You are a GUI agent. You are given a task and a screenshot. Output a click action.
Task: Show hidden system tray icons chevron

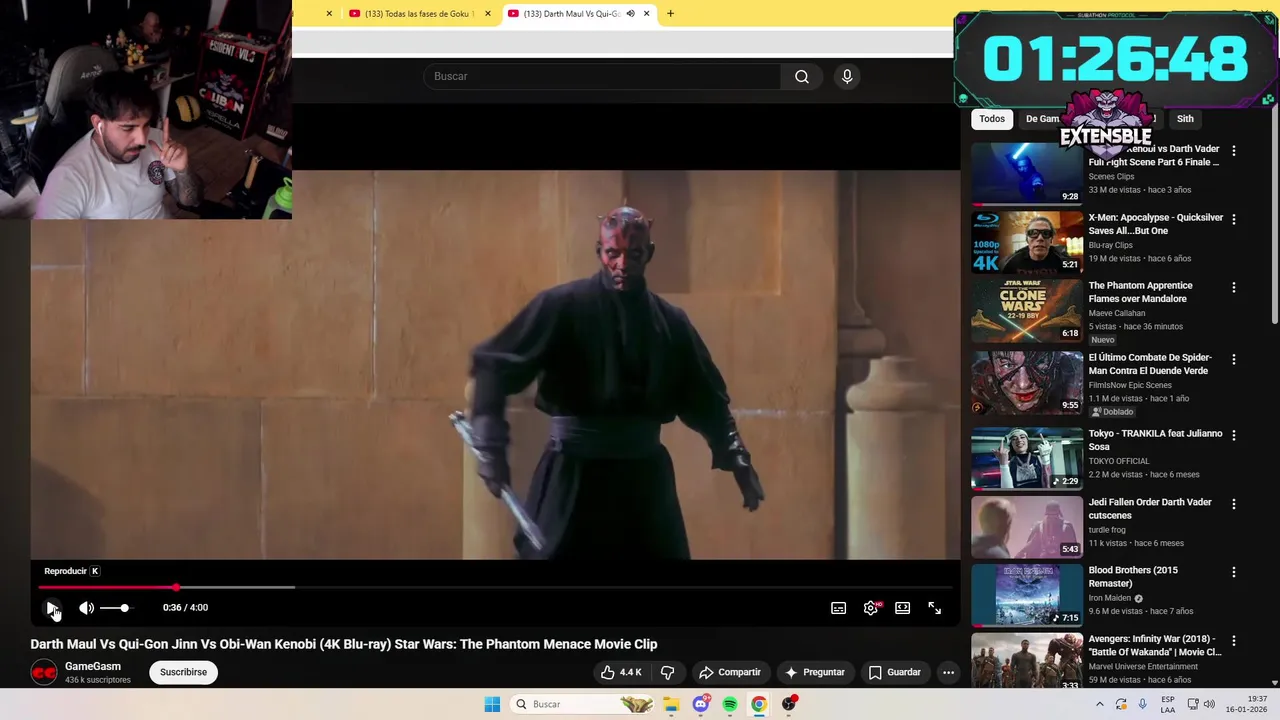(x=1099, y=704)
